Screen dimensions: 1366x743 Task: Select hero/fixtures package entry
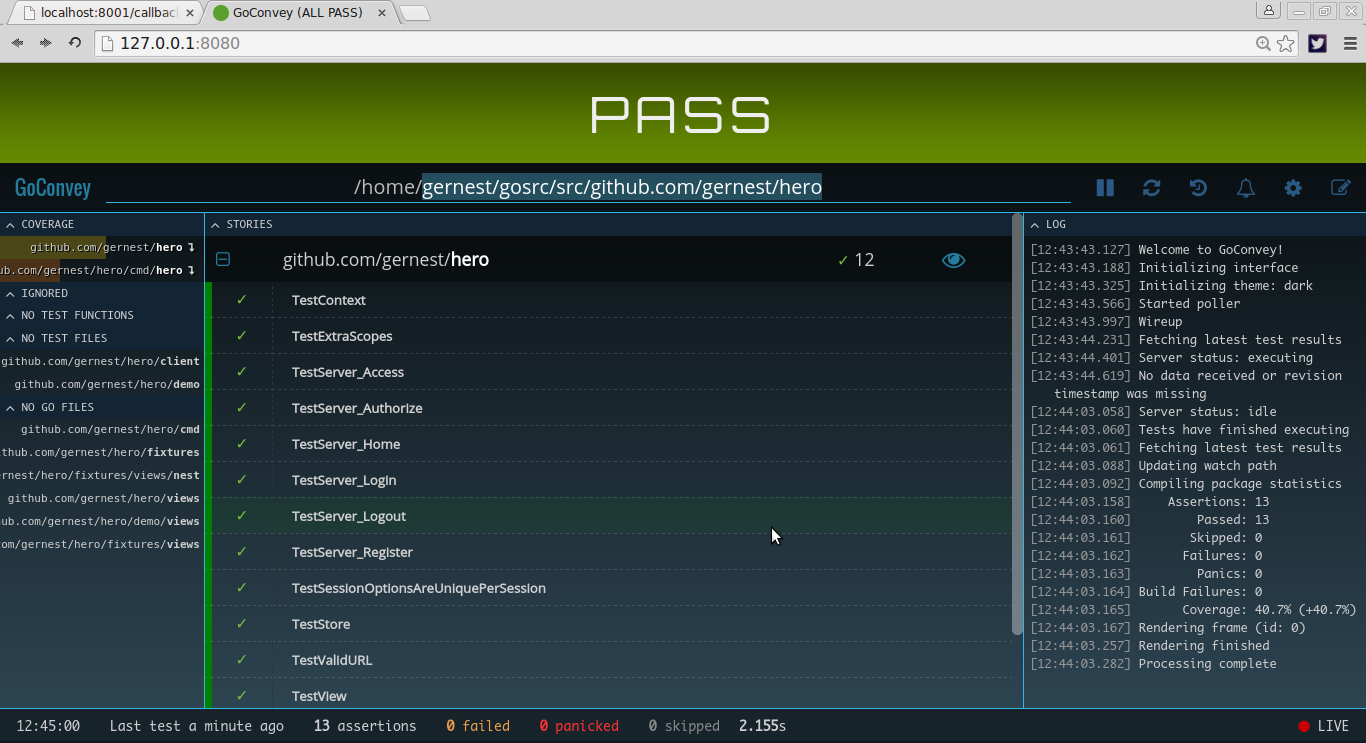(100, 453)
